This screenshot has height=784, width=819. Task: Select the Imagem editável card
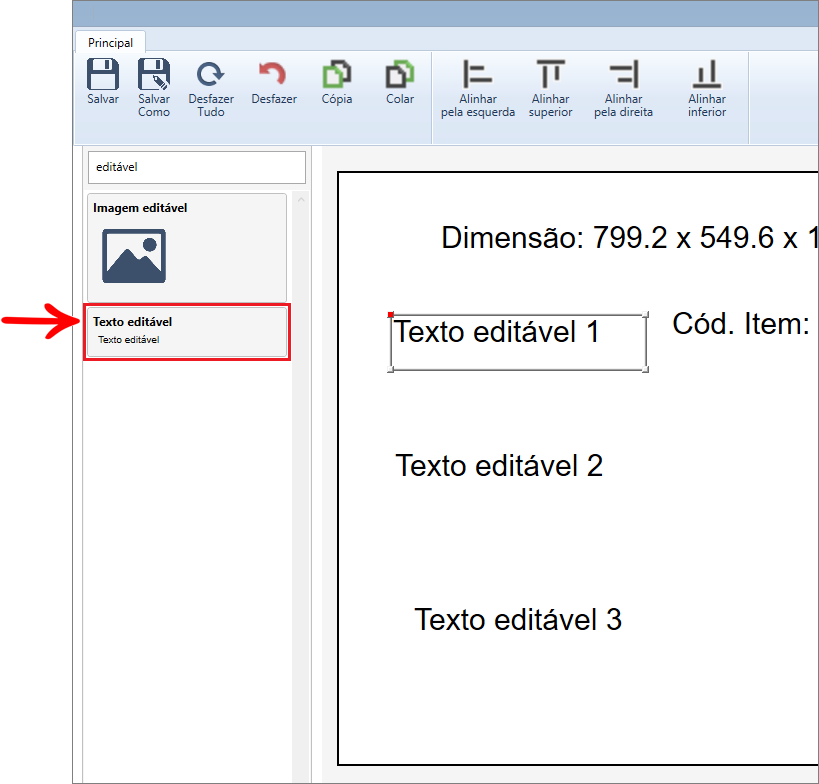pyautogui.click(x=187, y=247)
